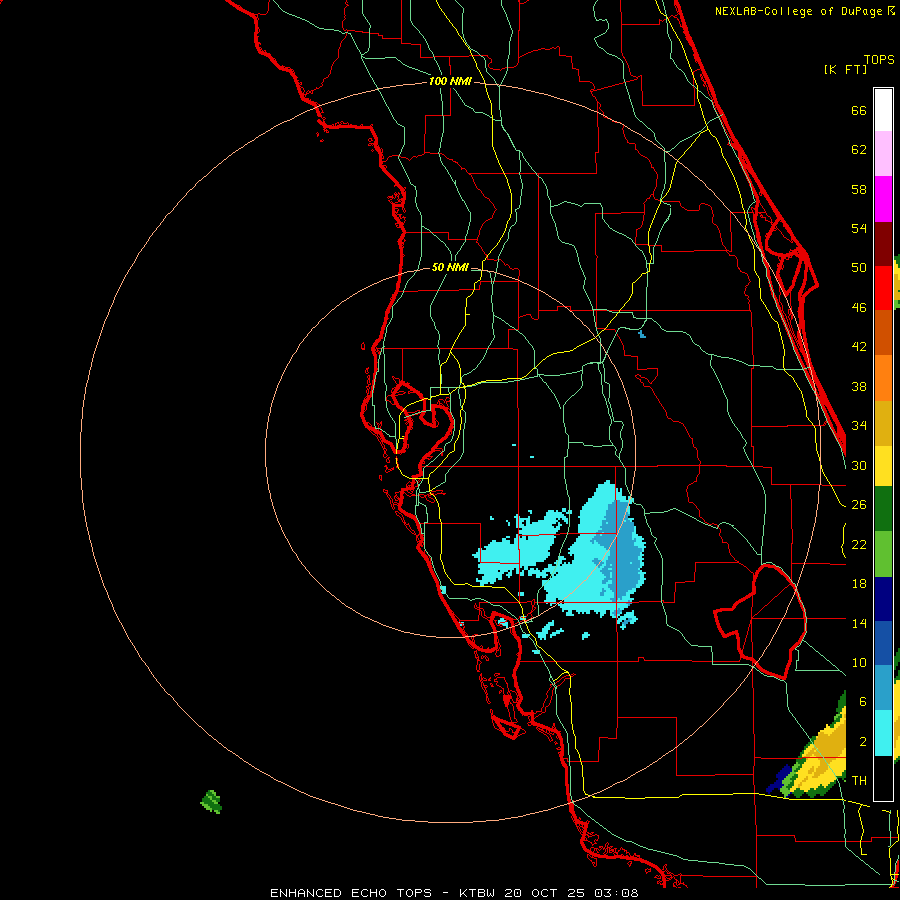Click the small green echo offshore southwest
Image resolution: width=900 pixels, height=900 pixels.
point(211,802)
